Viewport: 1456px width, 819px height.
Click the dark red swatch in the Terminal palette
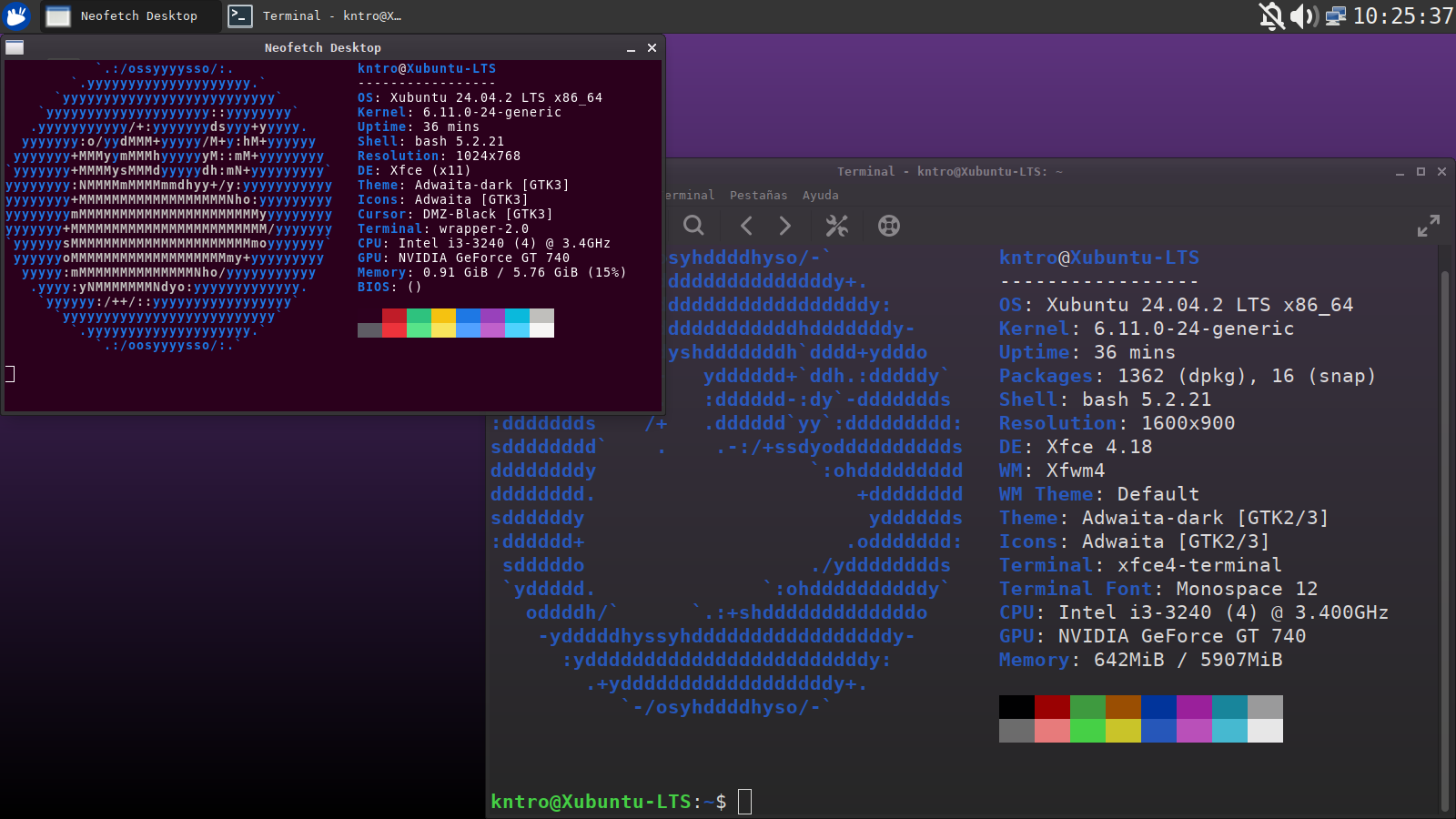pos(1052,707)
